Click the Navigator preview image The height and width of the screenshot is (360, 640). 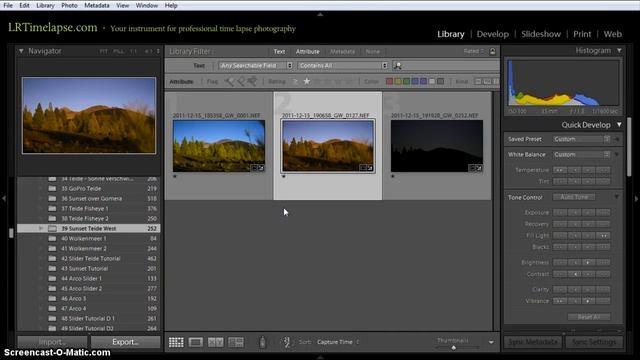pos(89,116)
